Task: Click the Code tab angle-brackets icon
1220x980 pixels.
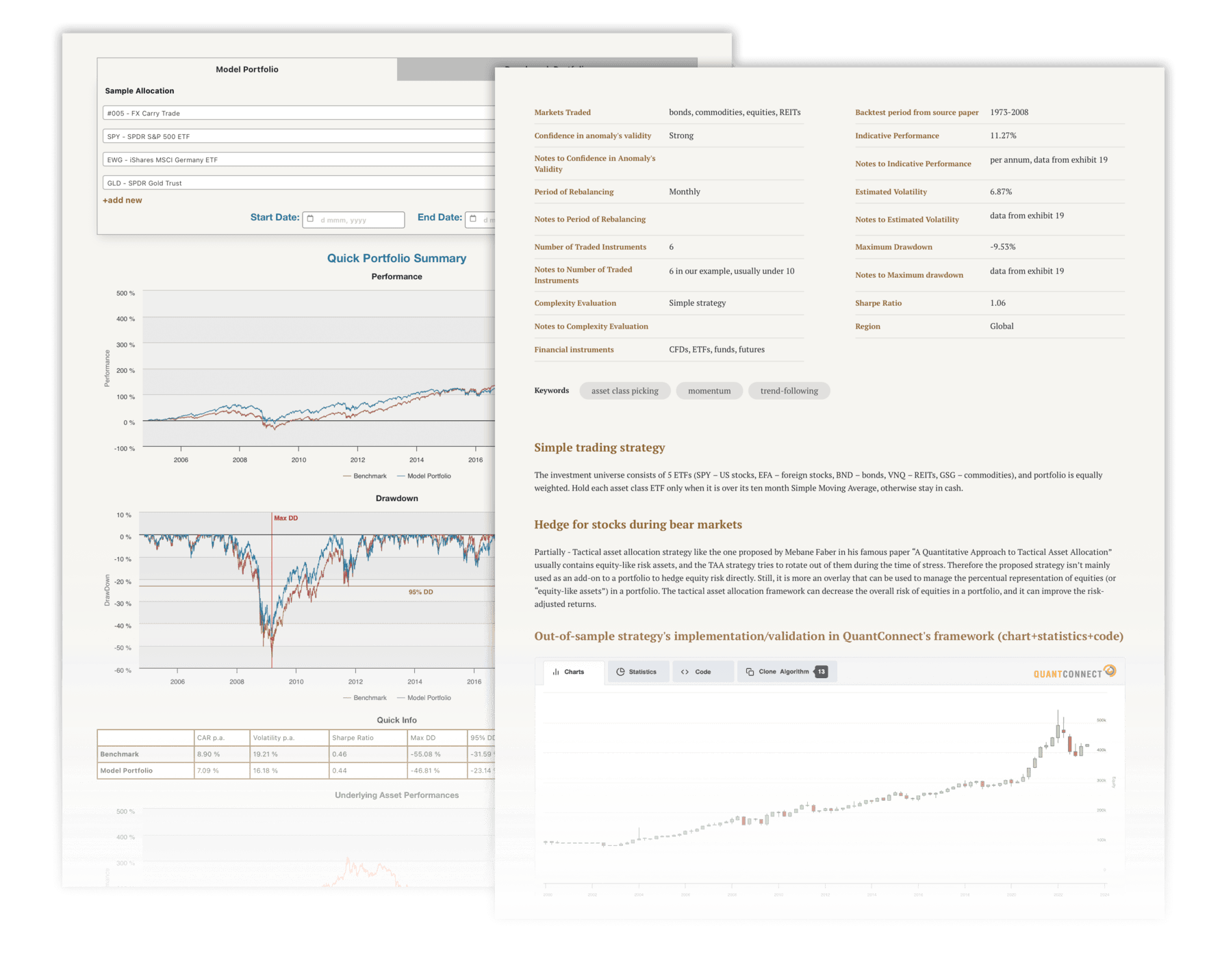Action: [x=685, y=672]
